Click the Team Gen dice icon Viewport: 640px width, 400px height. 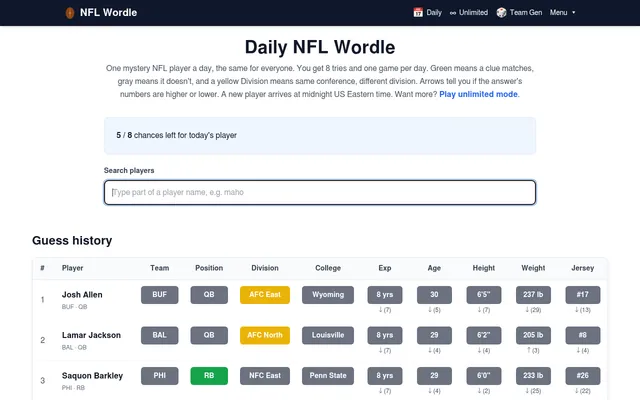point(501,13)
